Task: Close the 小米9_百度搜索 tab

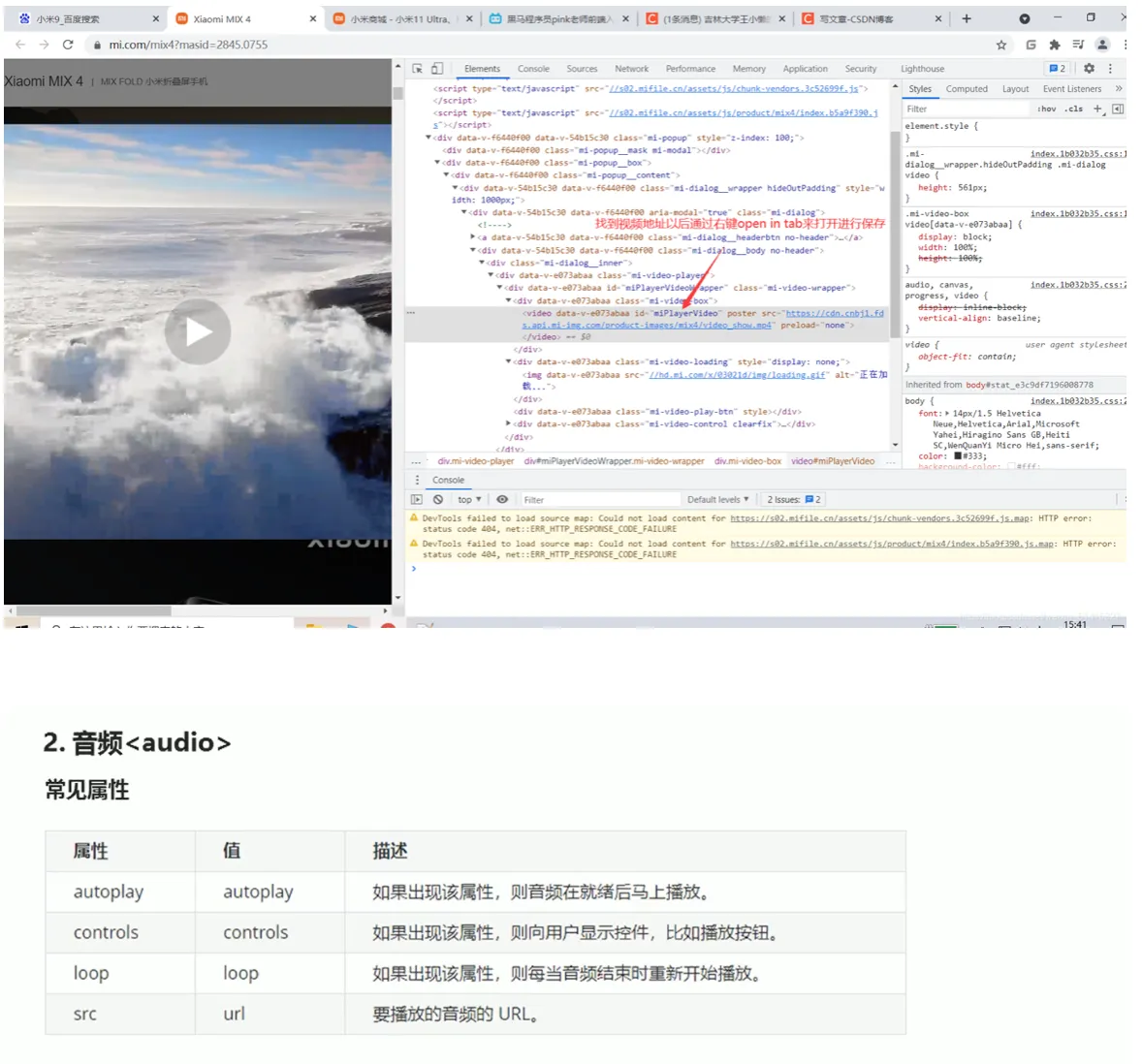Action: point(157,19)
